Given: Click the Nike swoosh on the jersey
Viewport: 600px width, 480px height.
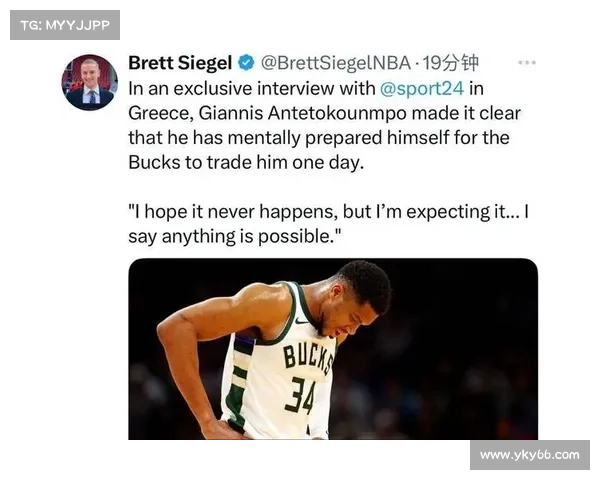Looking at the screenshot, I should (302, 320).
